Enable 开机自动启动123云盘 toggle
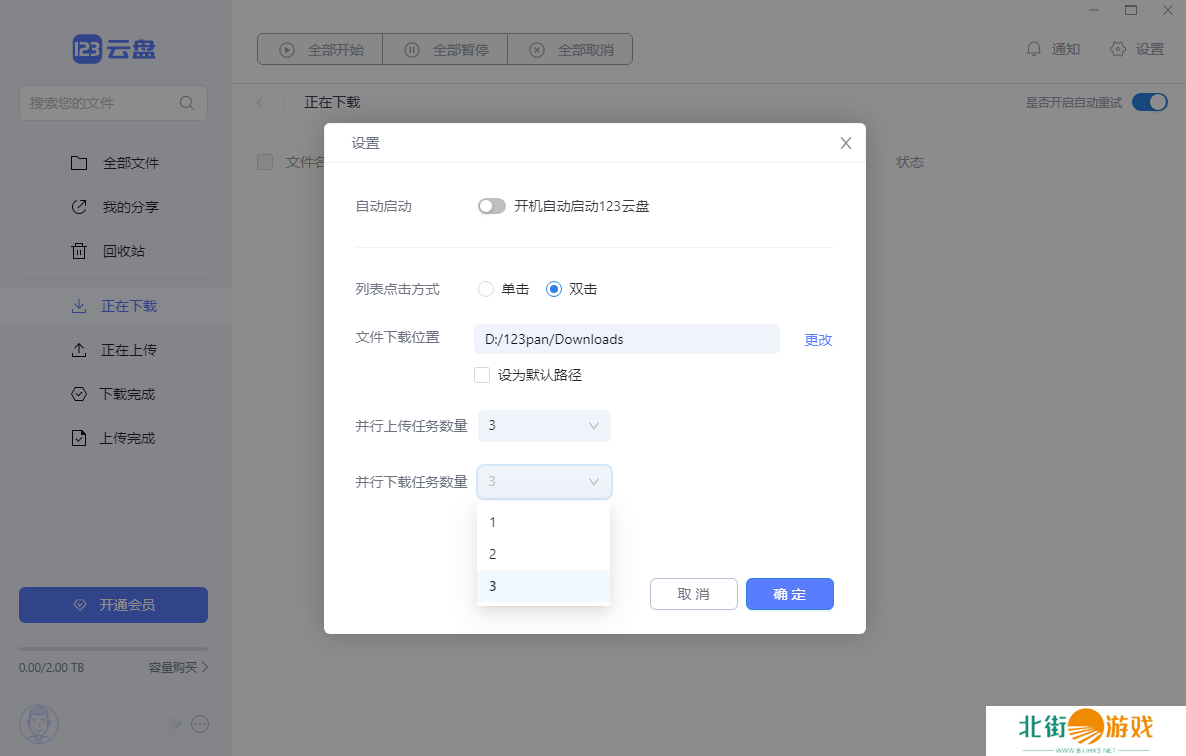1186x756 pixels. [491, 206]
